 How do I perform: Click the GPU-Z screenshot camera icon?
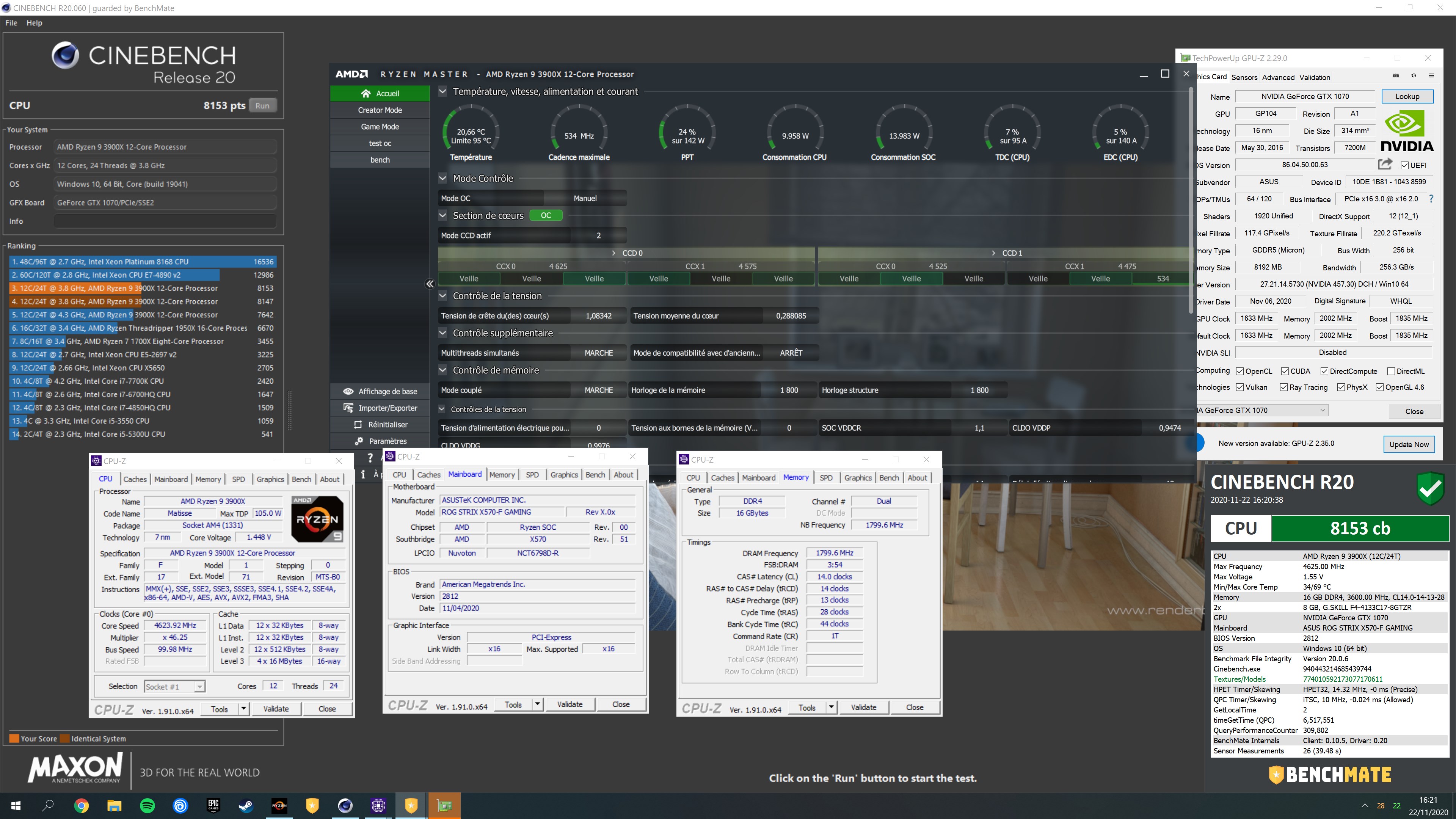[1395, 76]
